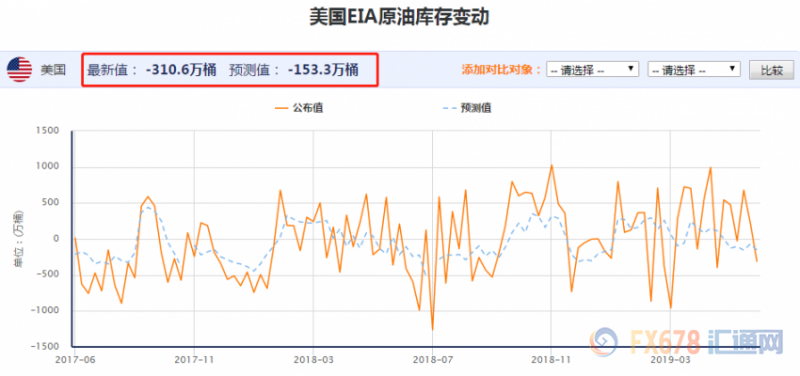
Task: Click the 2017-11 x-axis label
Action: coord(193,359)
